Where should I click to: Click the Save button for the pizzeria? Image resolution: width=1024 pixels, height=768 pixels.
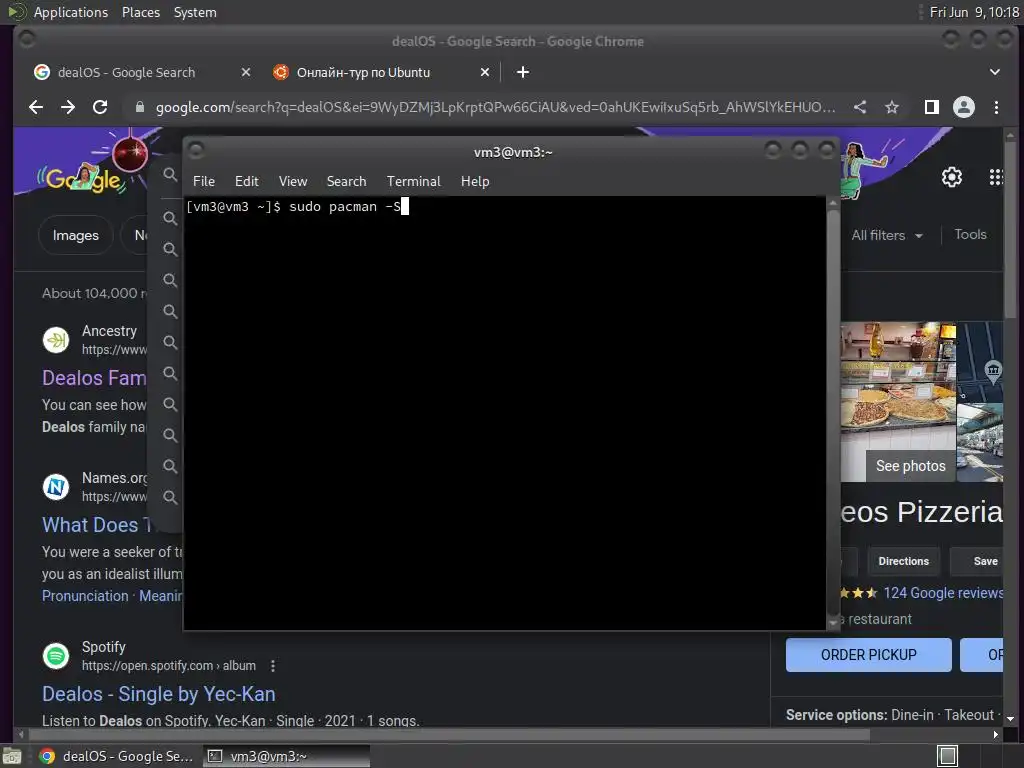pyautogui.click(x=978, y=562)
